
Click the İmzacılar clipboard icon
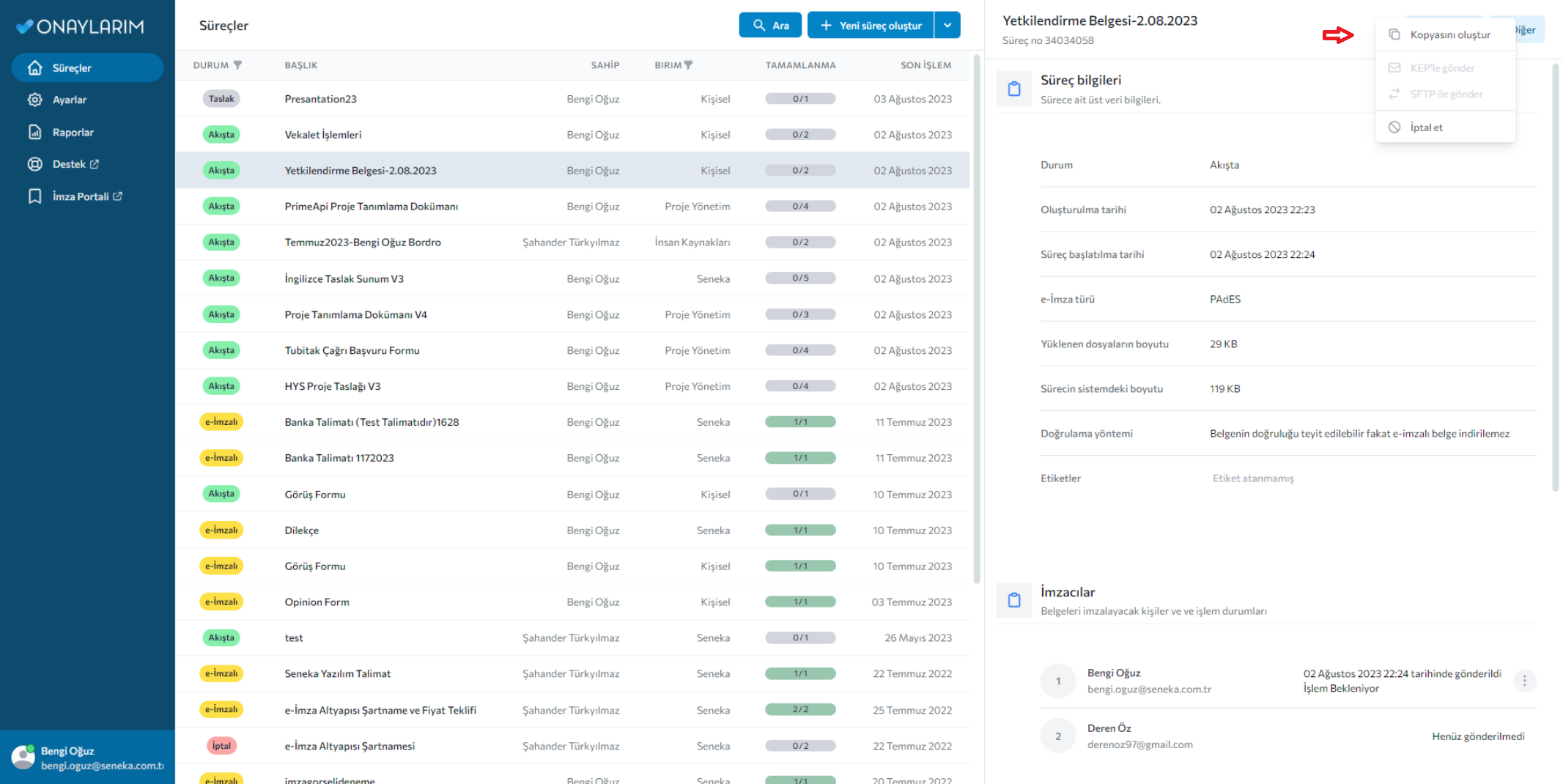1014,600
